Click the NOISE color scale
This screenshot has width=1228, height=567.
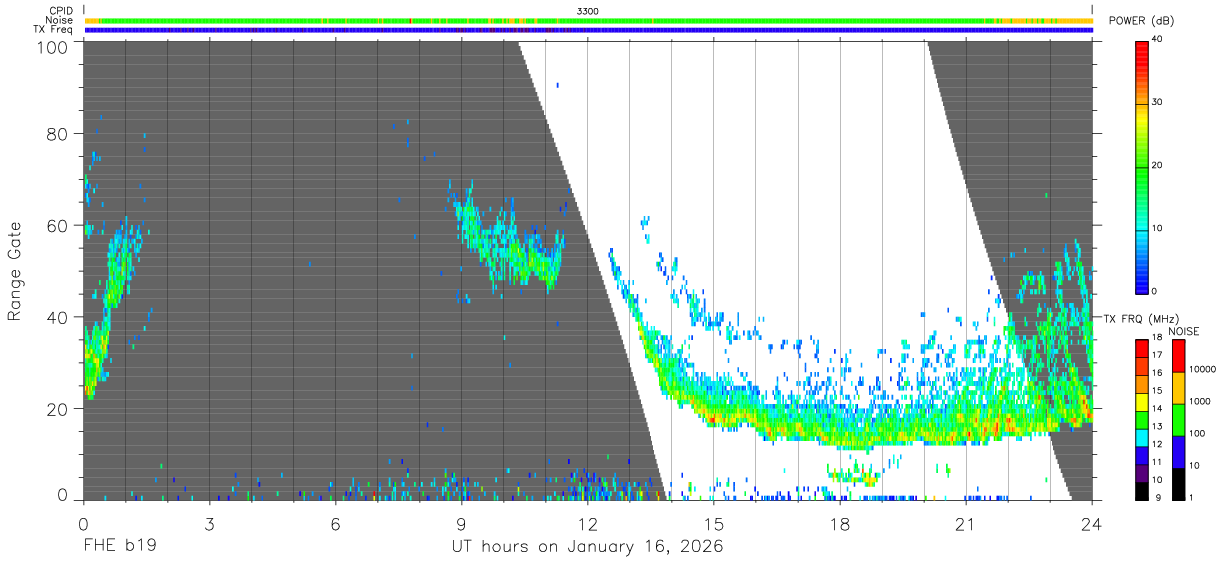pos(1179,418)
